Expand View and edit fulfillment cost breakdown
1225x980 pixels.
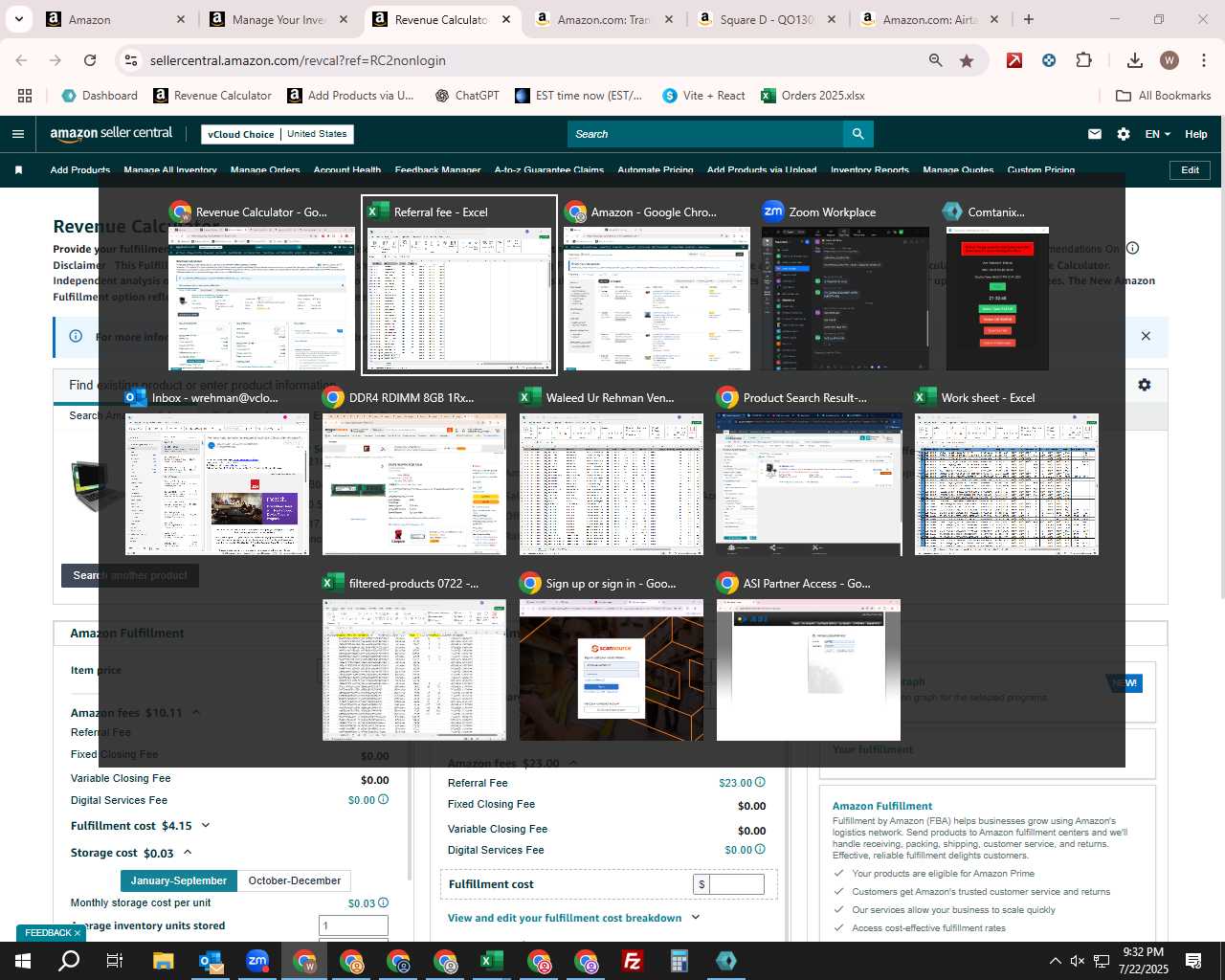[x=573, y=918]
